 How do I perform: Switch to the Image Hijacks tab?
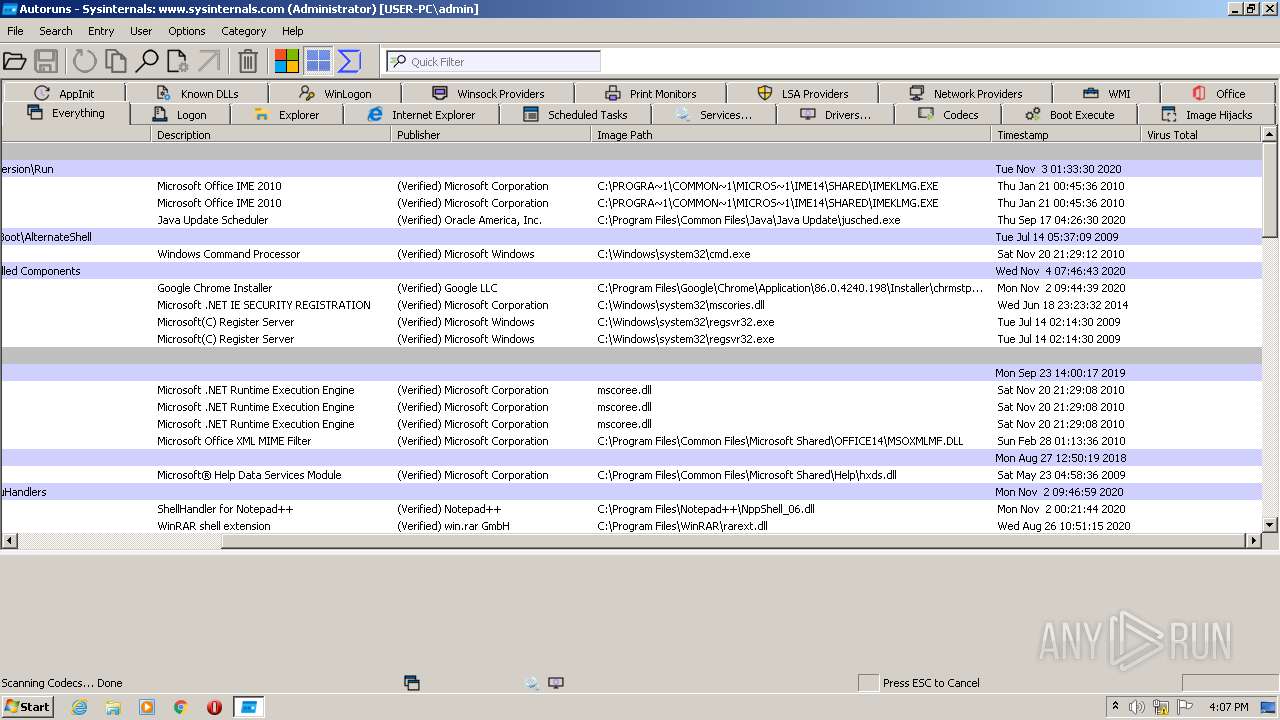(x=1207, y=115)
